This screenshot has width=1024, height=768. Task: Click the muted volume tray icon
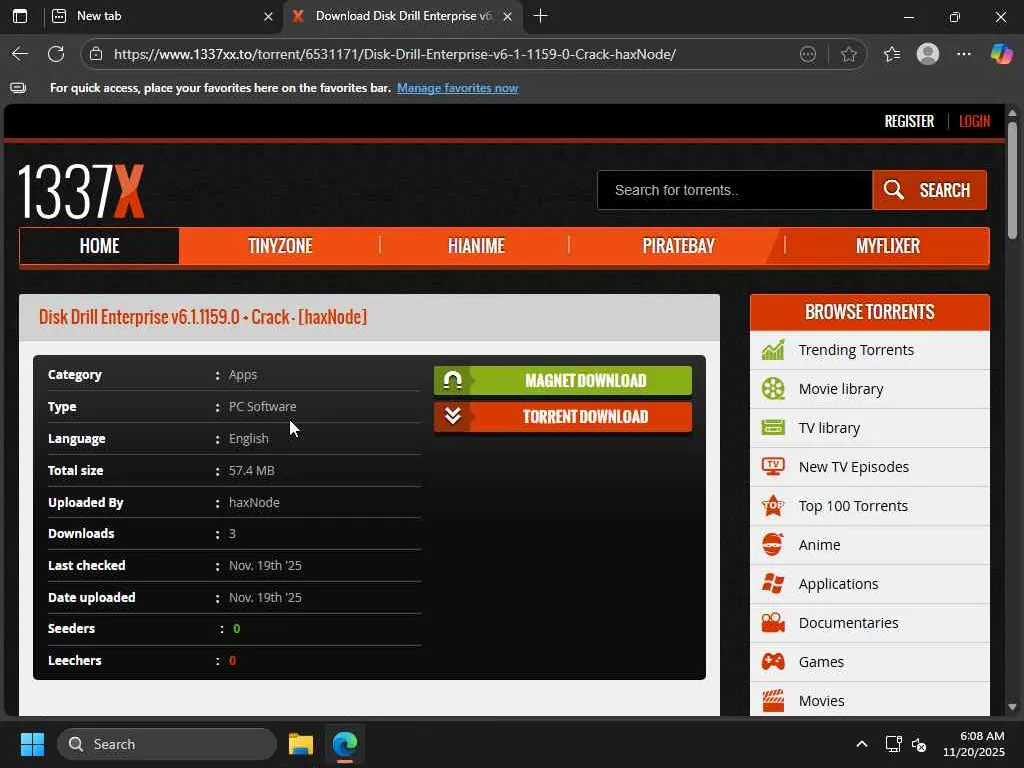919,744
